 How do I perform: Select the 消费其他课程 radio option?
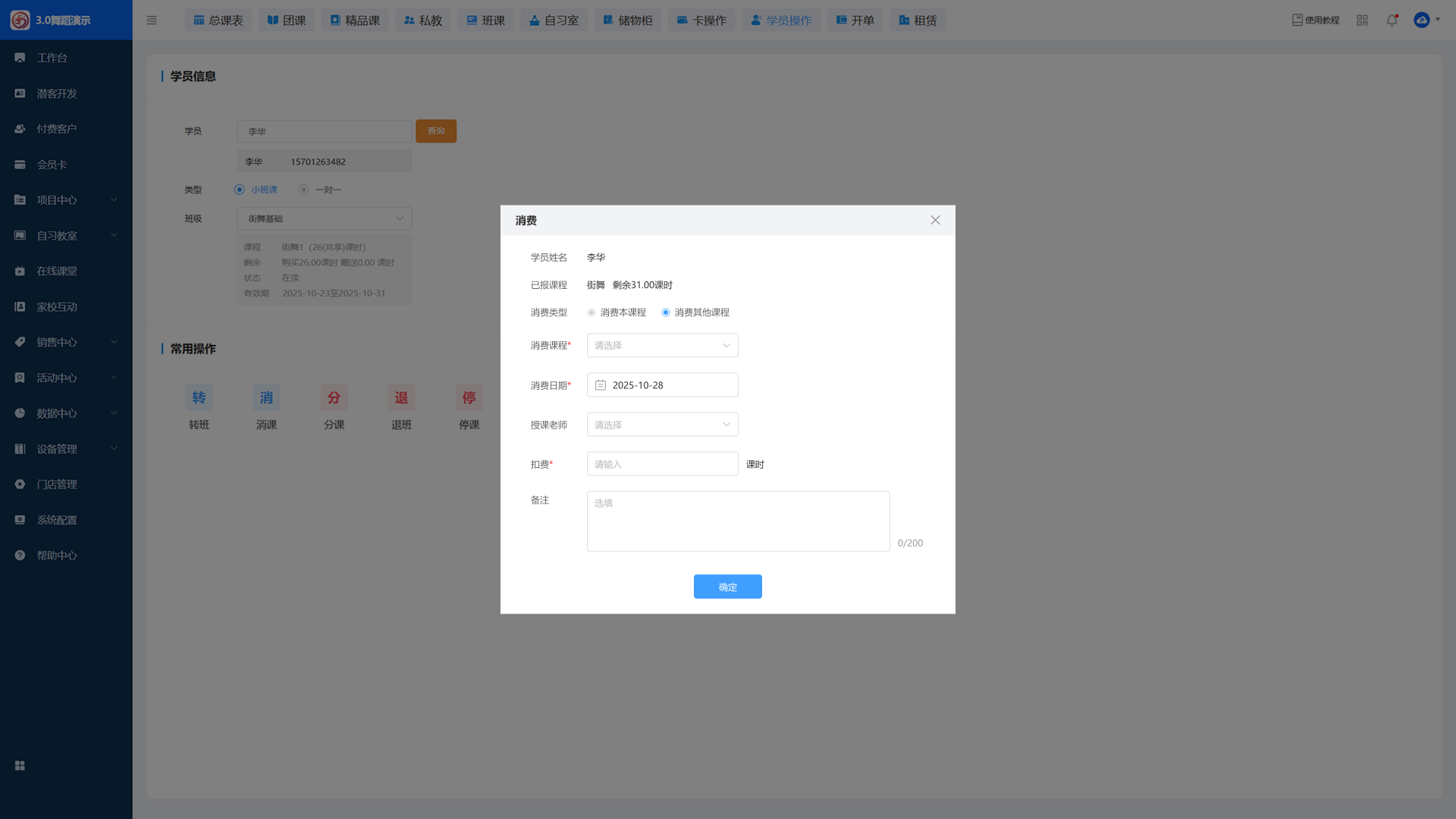(x=666, y=312)
